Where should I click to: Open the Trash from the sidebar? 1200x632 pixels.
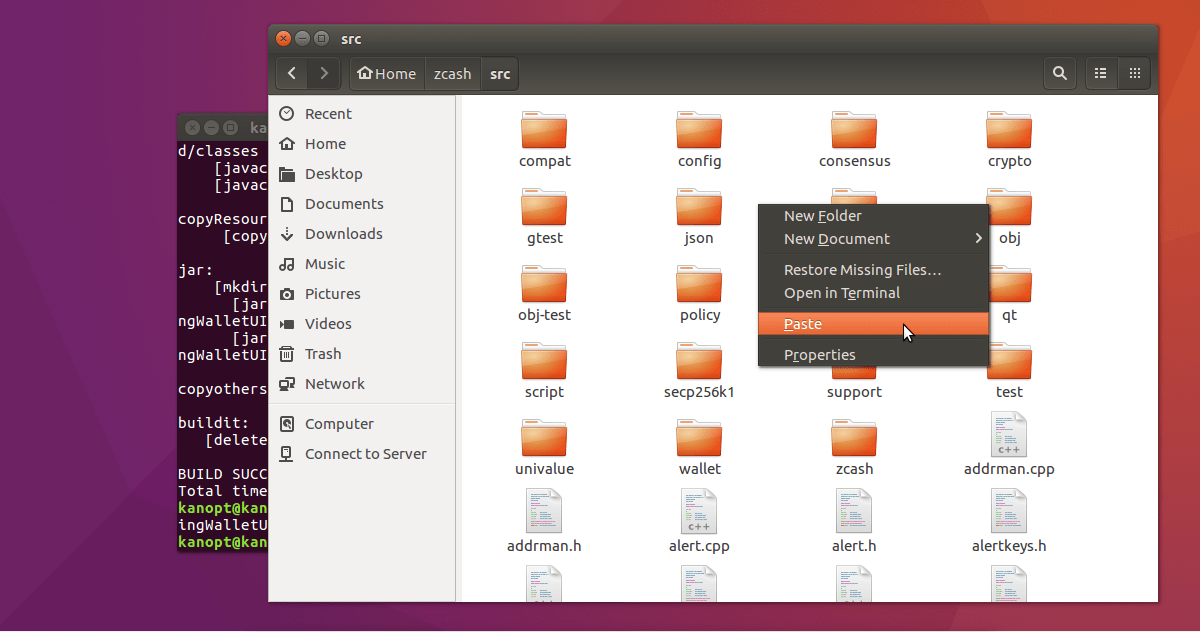coord(322,354)
